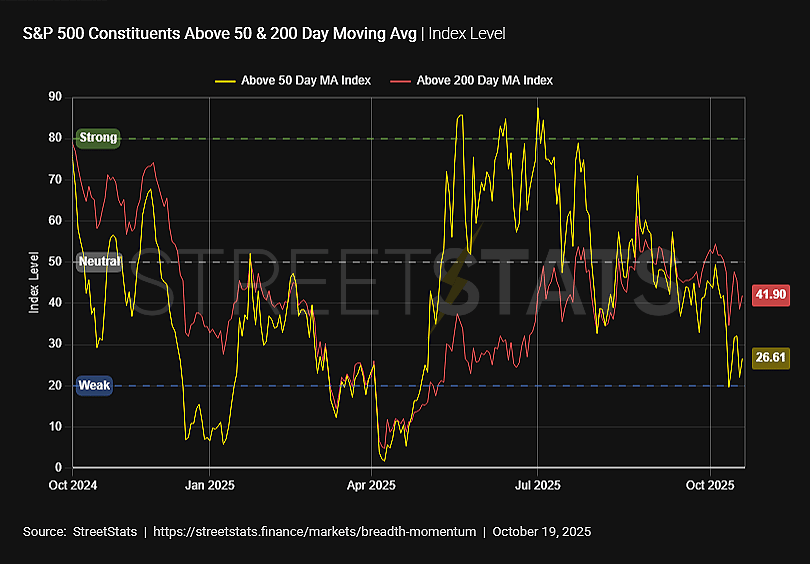Click the 30 y-axis tick label

click(x=55, y=344)
